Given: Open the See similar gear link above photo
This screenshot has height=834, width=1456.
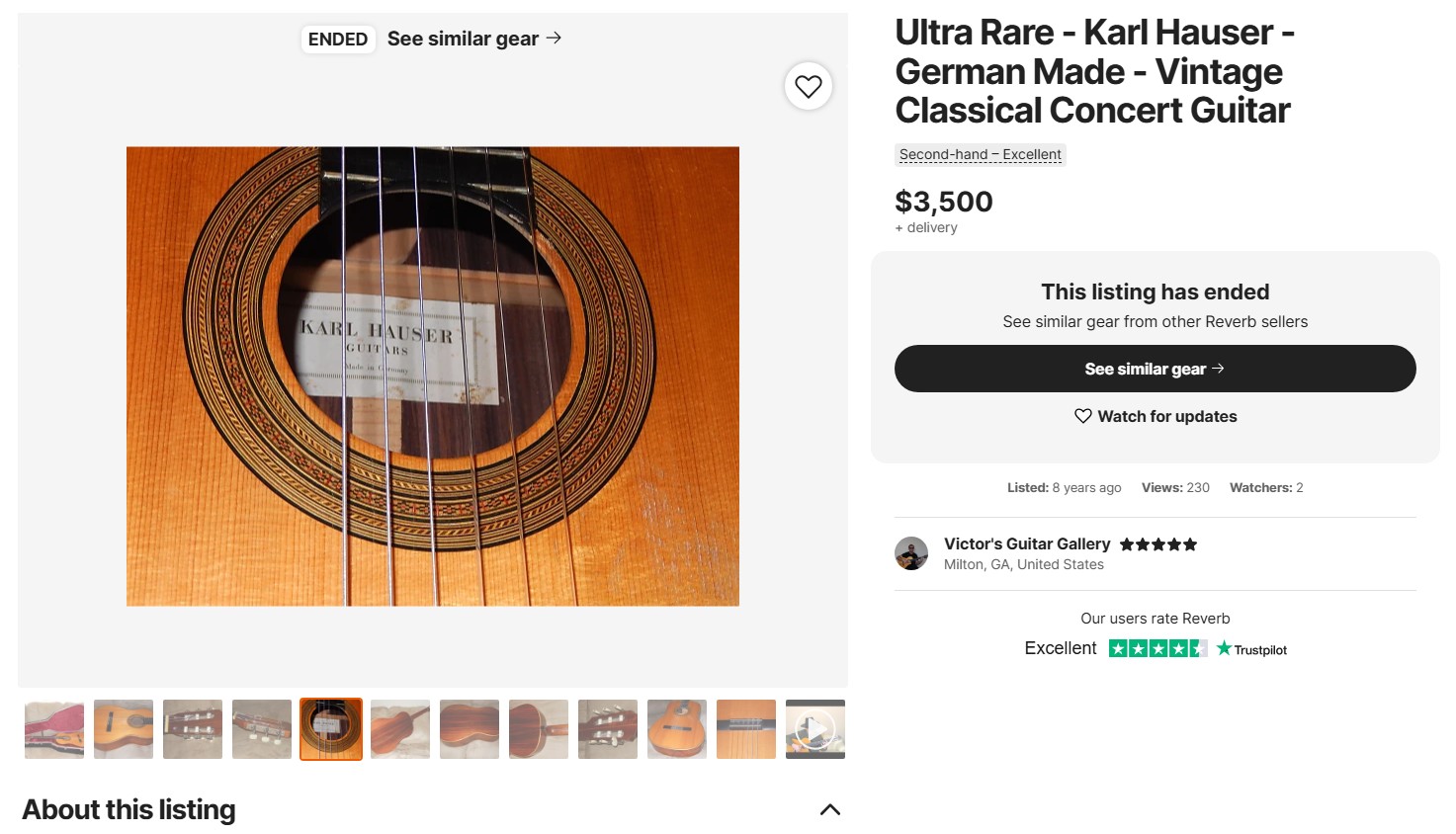Looking at the screenshot, I should [x=474, y=39].
